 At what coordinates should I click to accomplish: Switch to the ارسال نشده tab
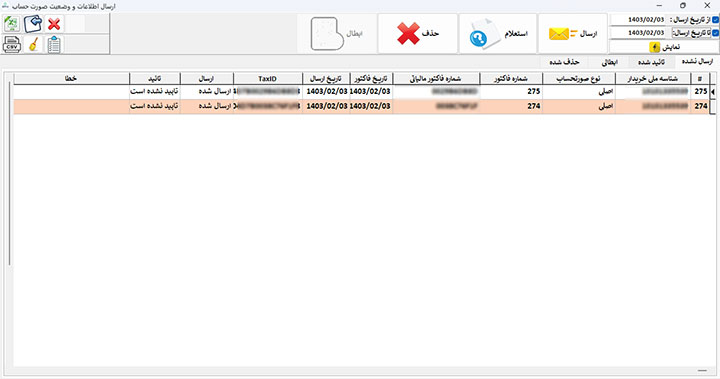(x=697, y=62)
